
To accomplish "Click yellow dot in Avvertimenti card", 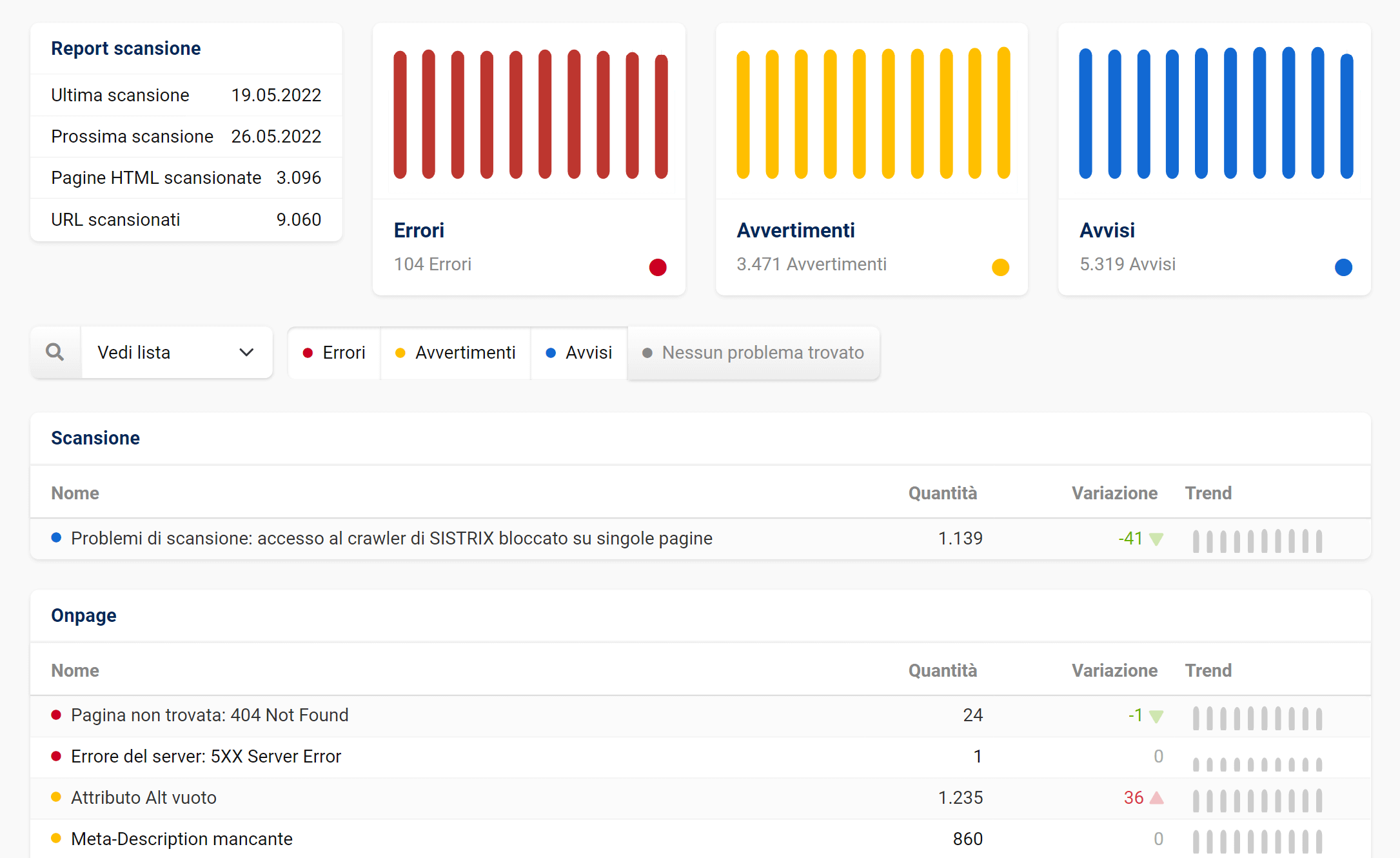I will click(1000, 266).
